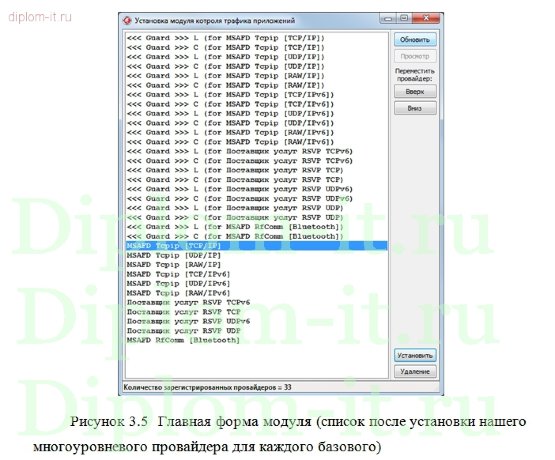Select Guard C for MSAFD RfComm [Bluetooth]
The width and height of the screenshot is (555, 460).
[x=256, y=236]
